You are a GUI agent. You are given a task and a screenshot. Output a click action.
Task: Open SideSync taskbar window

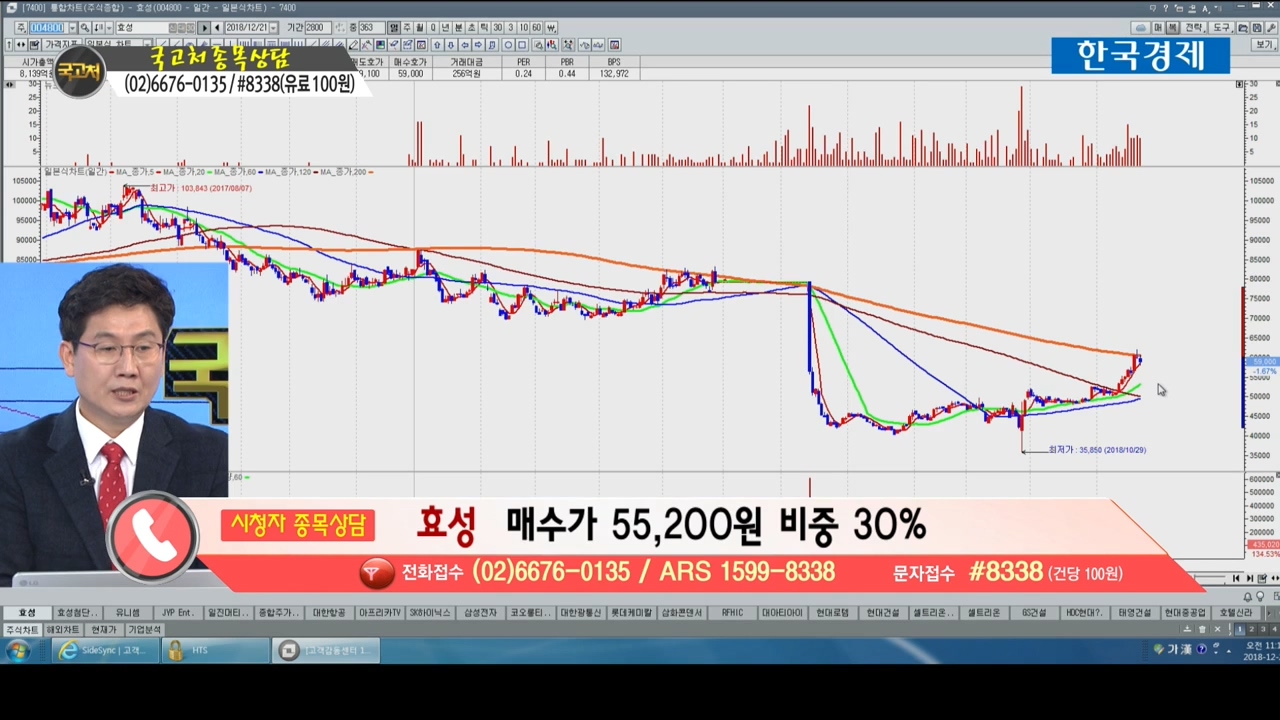[105, 650]
